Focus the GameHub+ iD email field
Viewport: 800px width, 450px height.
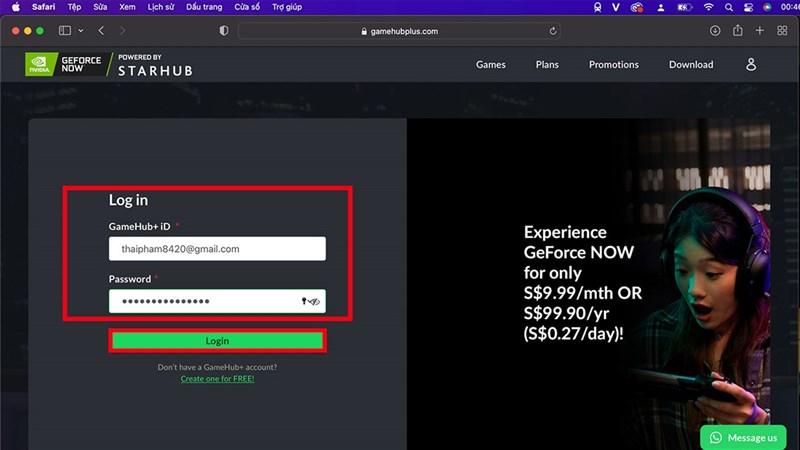(x=217, y=248)
